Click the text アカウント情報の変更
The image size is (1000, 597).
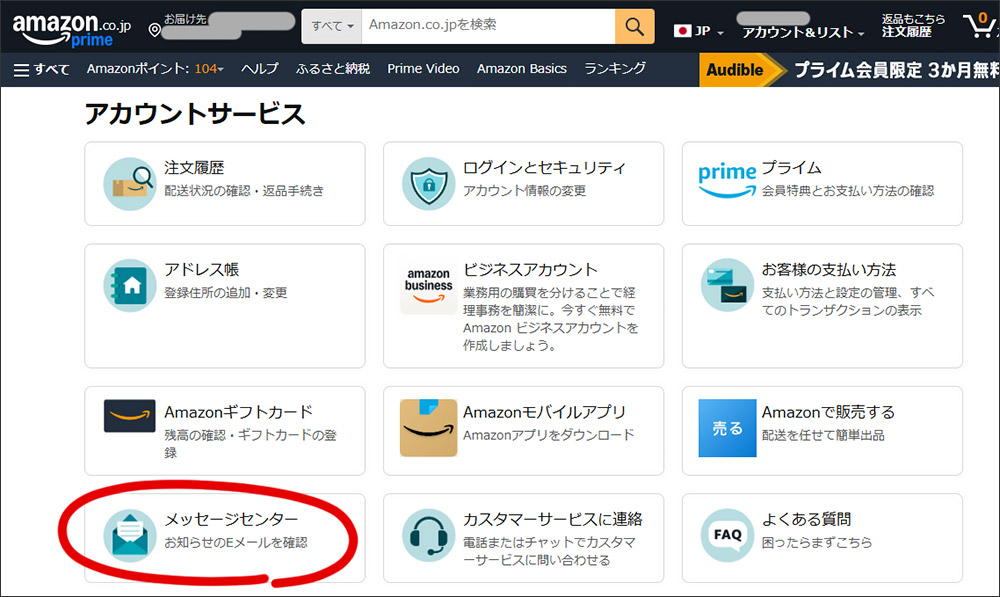[524, 191]
